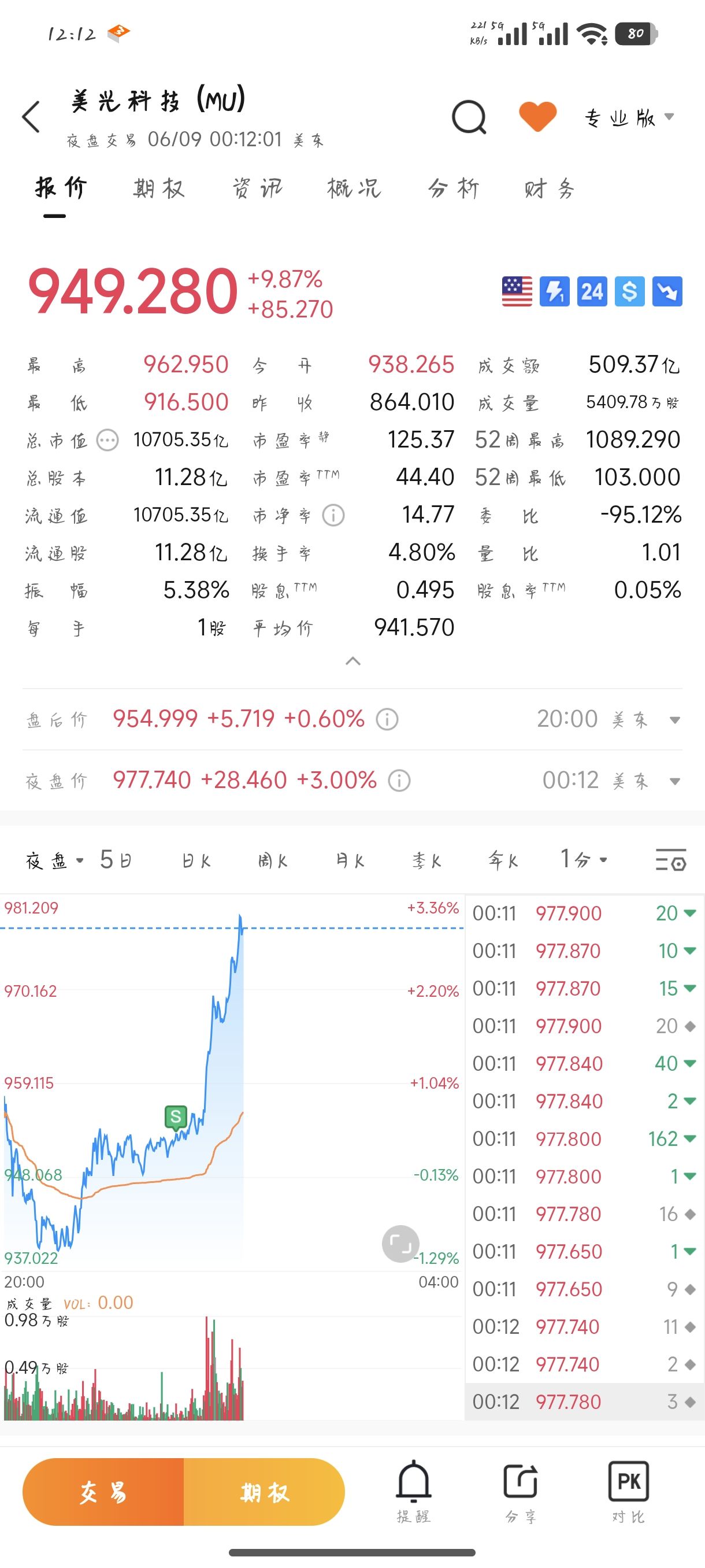Toggle the orange heart favorite icon
The width and height of the screenshot is (705, 1568).
[538, 116]
